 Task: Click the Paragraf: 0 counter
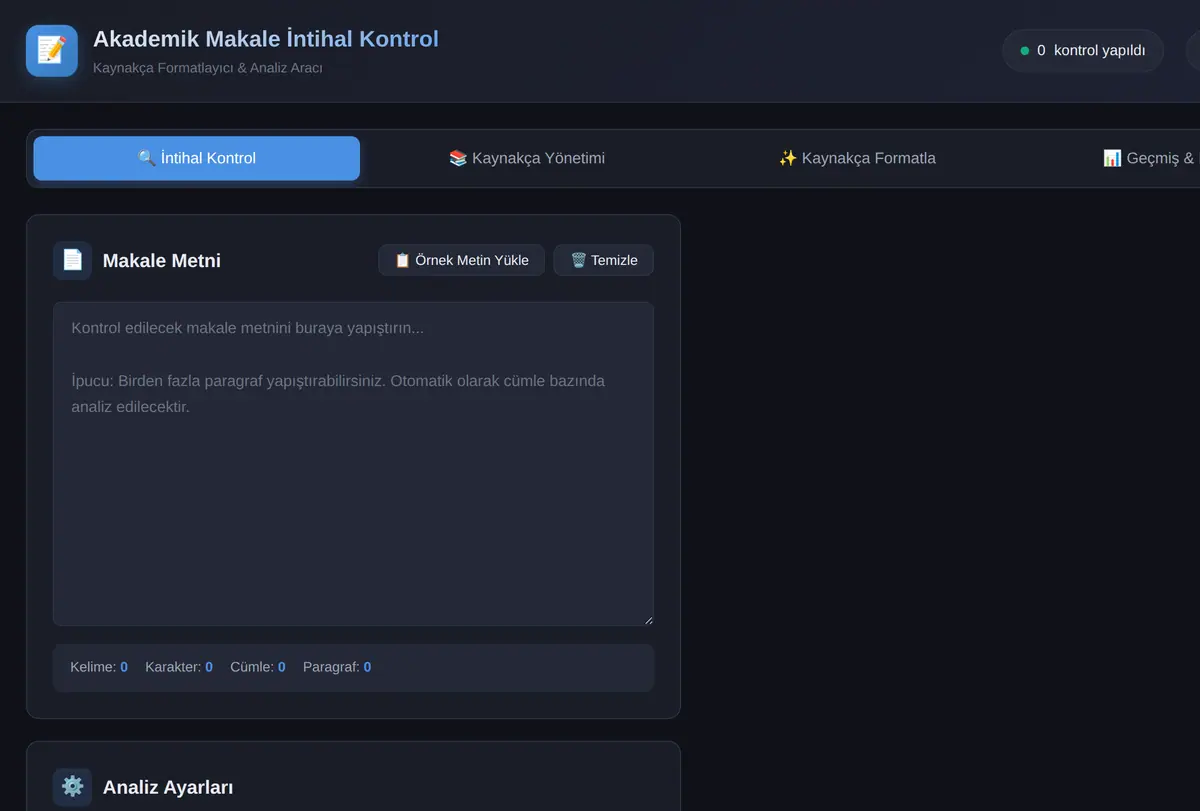(x=337, y=667)
